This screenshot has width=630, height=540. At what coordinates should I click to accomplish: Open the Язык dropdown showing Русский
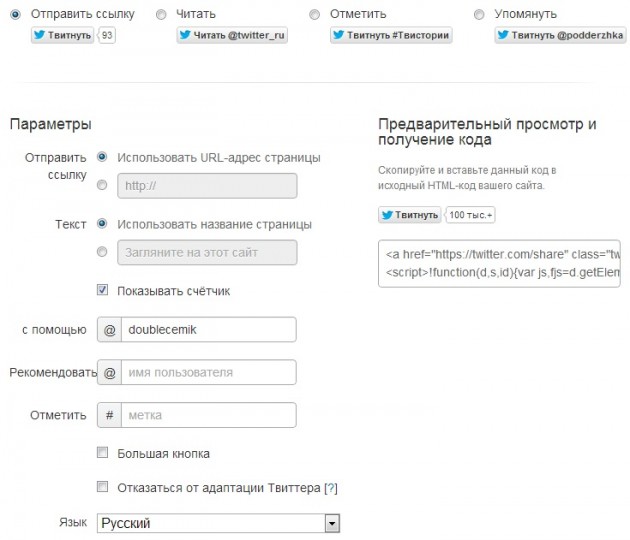click(x=219, y=524)
